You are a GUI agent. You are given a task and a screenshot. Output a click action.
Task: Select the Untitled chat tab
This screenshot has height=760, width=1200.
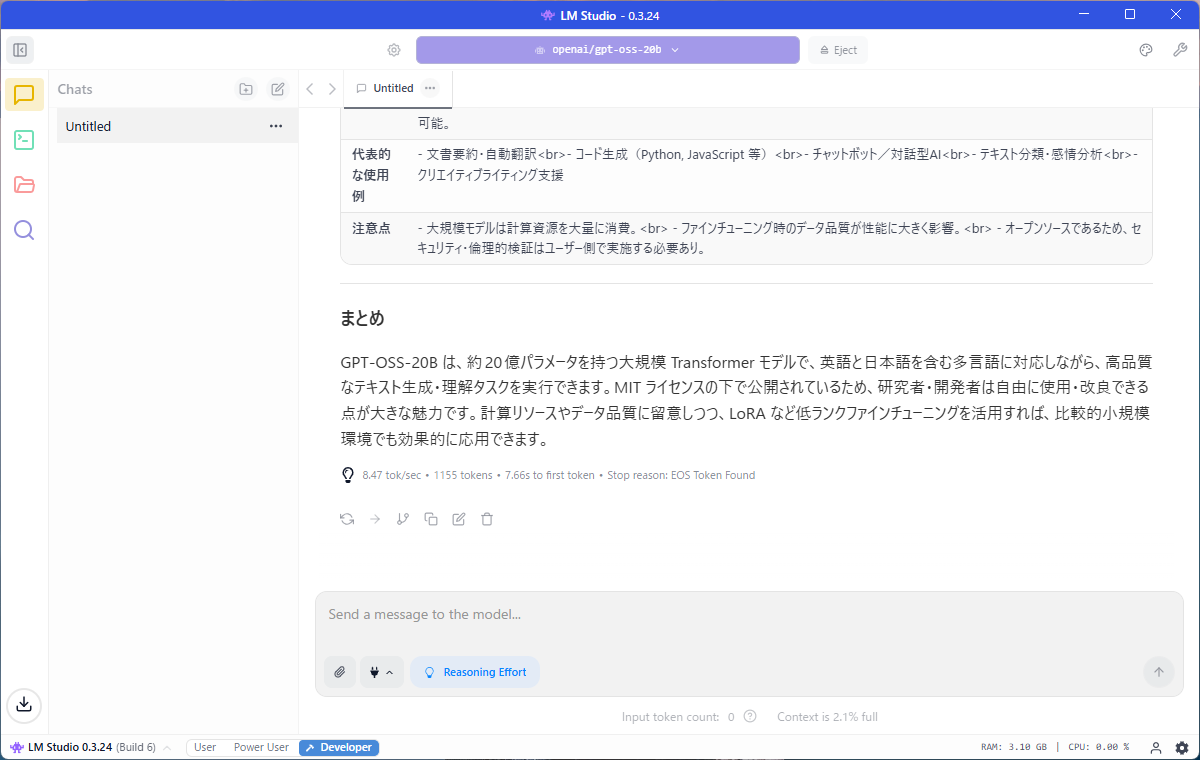(x=392, y=88)
